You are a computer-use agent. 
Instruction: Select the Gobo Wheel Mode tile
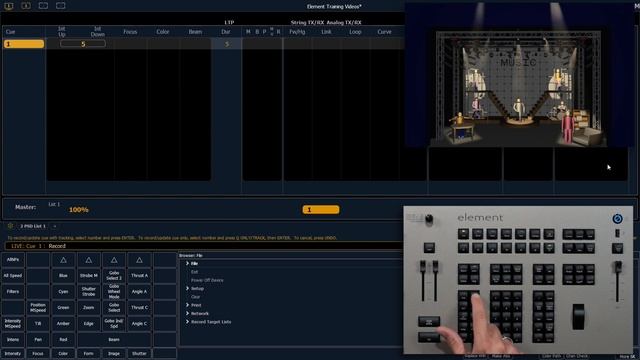point(114,291)
